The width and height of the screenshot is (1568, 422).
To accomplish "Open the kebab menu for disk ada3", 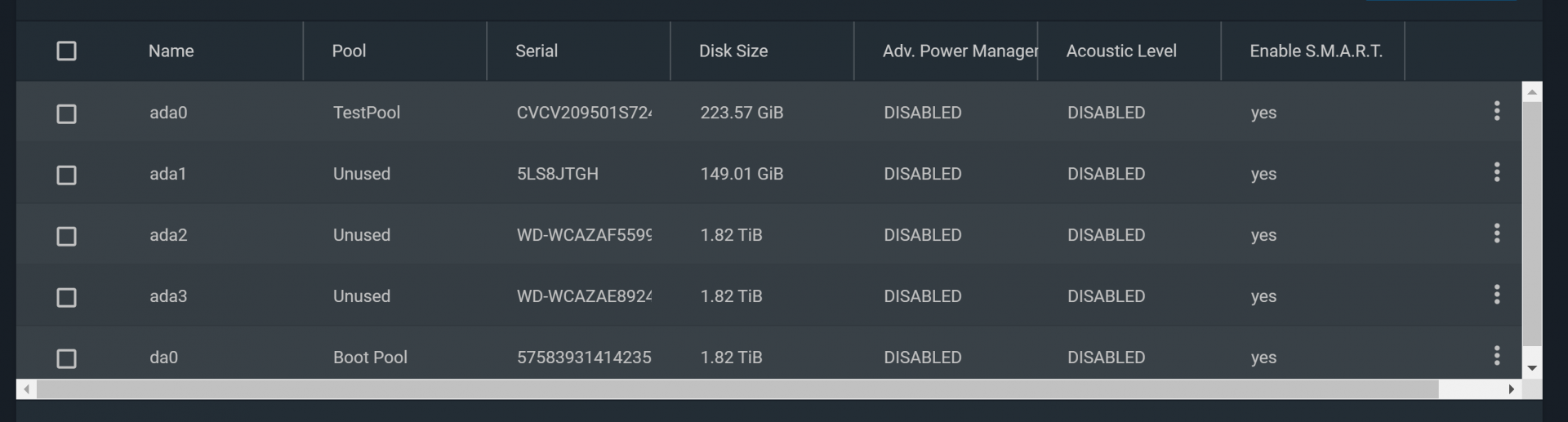I will coord(1496,295).
